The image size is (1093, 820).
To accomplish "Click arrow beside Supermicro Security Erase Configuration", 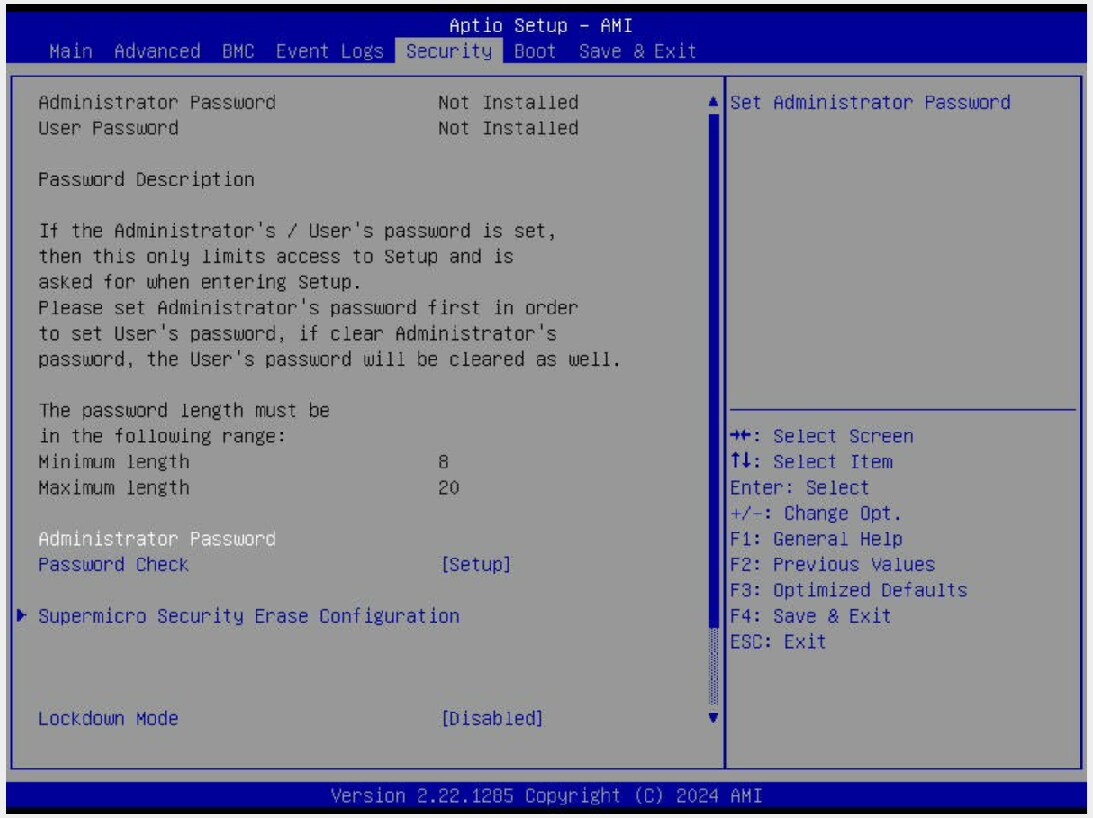I will tap(22, 616).
